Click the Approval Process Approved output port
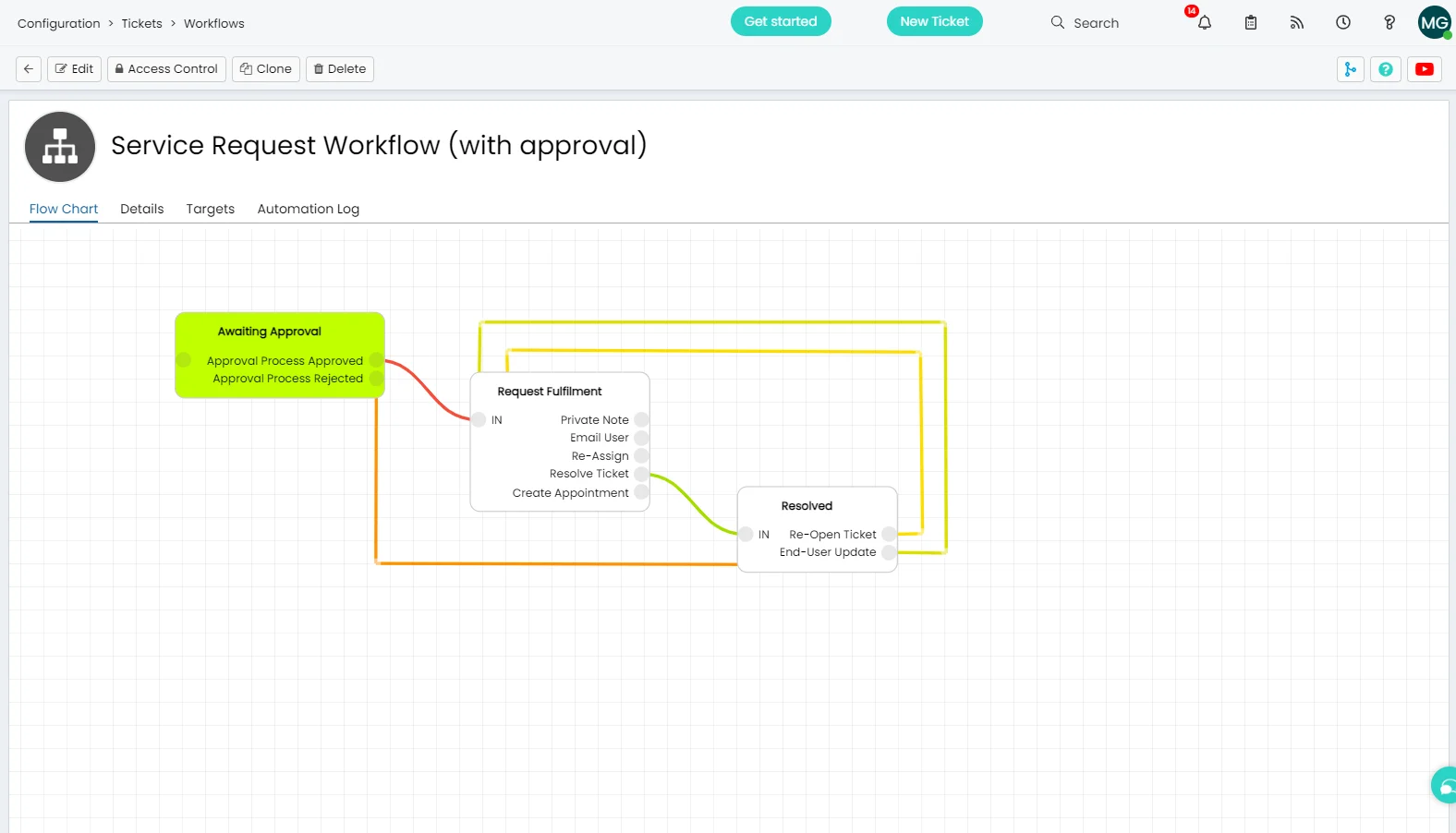The width and height of the screenshot is (1456, 833). click(376, 360)
